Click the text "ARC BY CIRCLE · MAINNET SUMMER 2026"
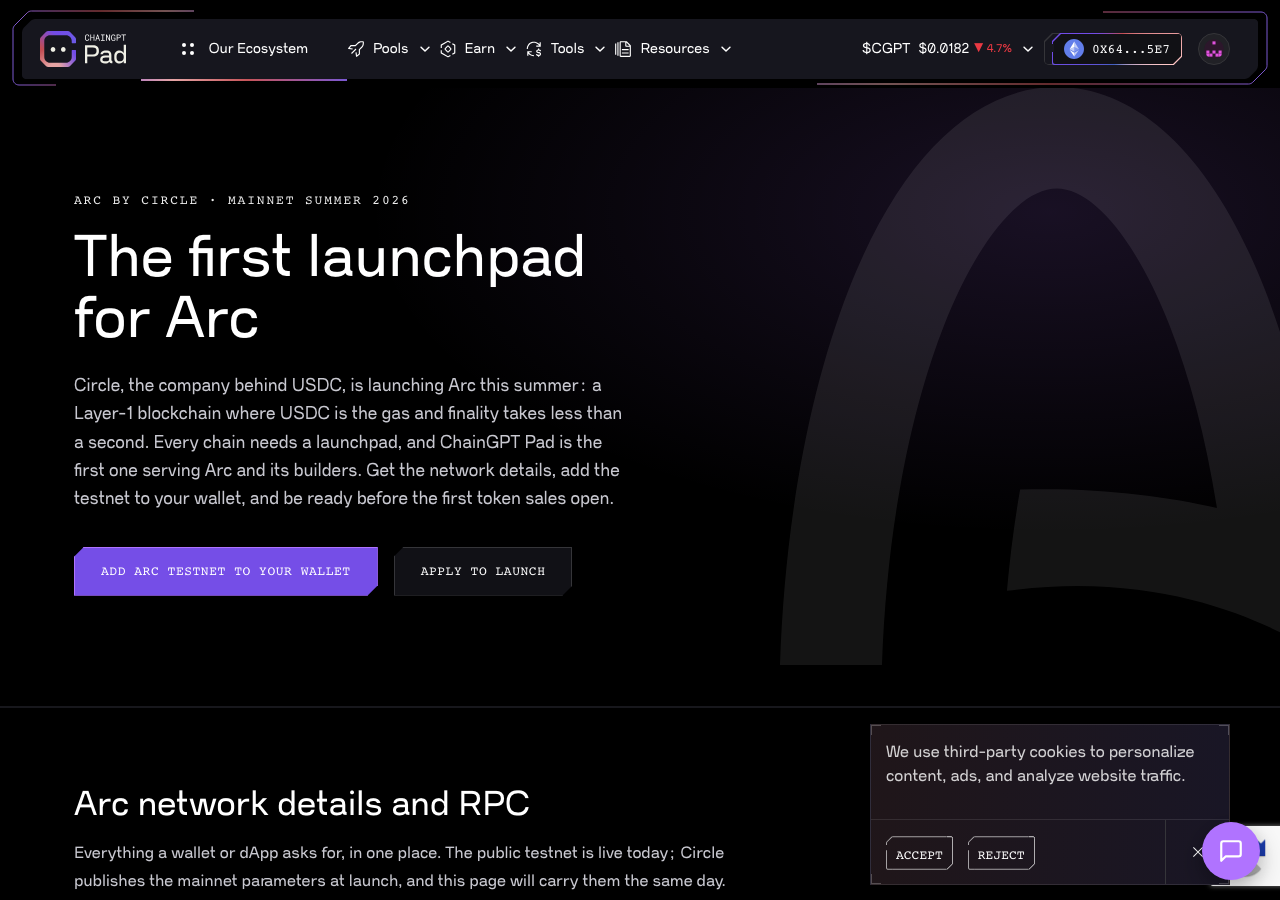The height and width of the screenshot is (900, 1280). [242, 200]
